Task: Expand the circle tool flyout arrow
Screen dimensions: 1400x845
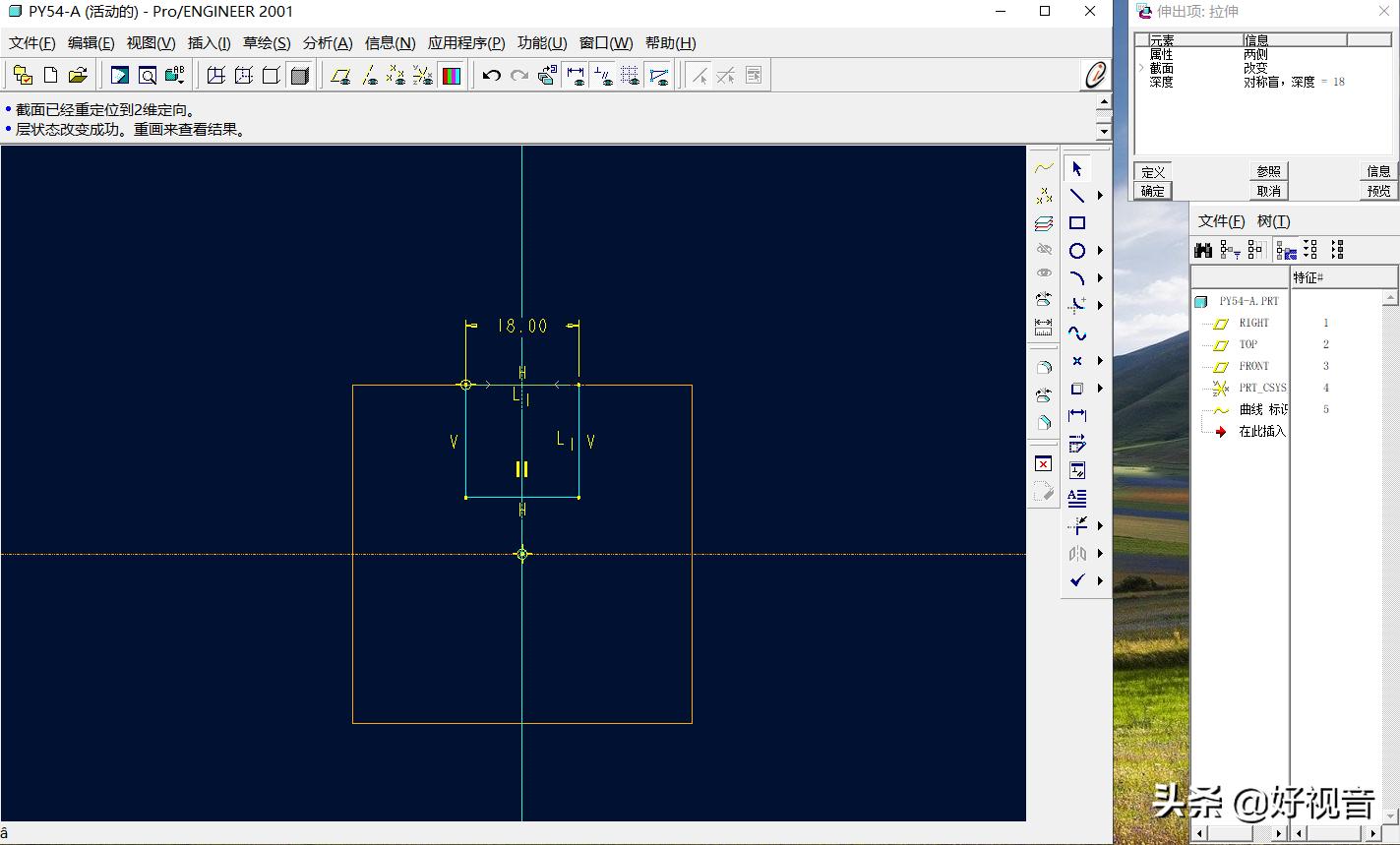Action: 1100,251
